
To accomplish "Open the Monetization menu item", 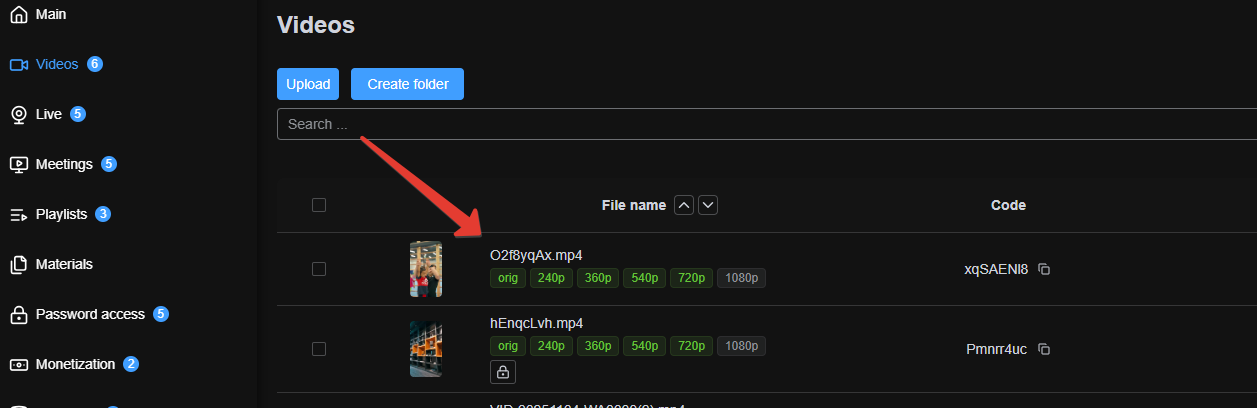I will [75, 365].
